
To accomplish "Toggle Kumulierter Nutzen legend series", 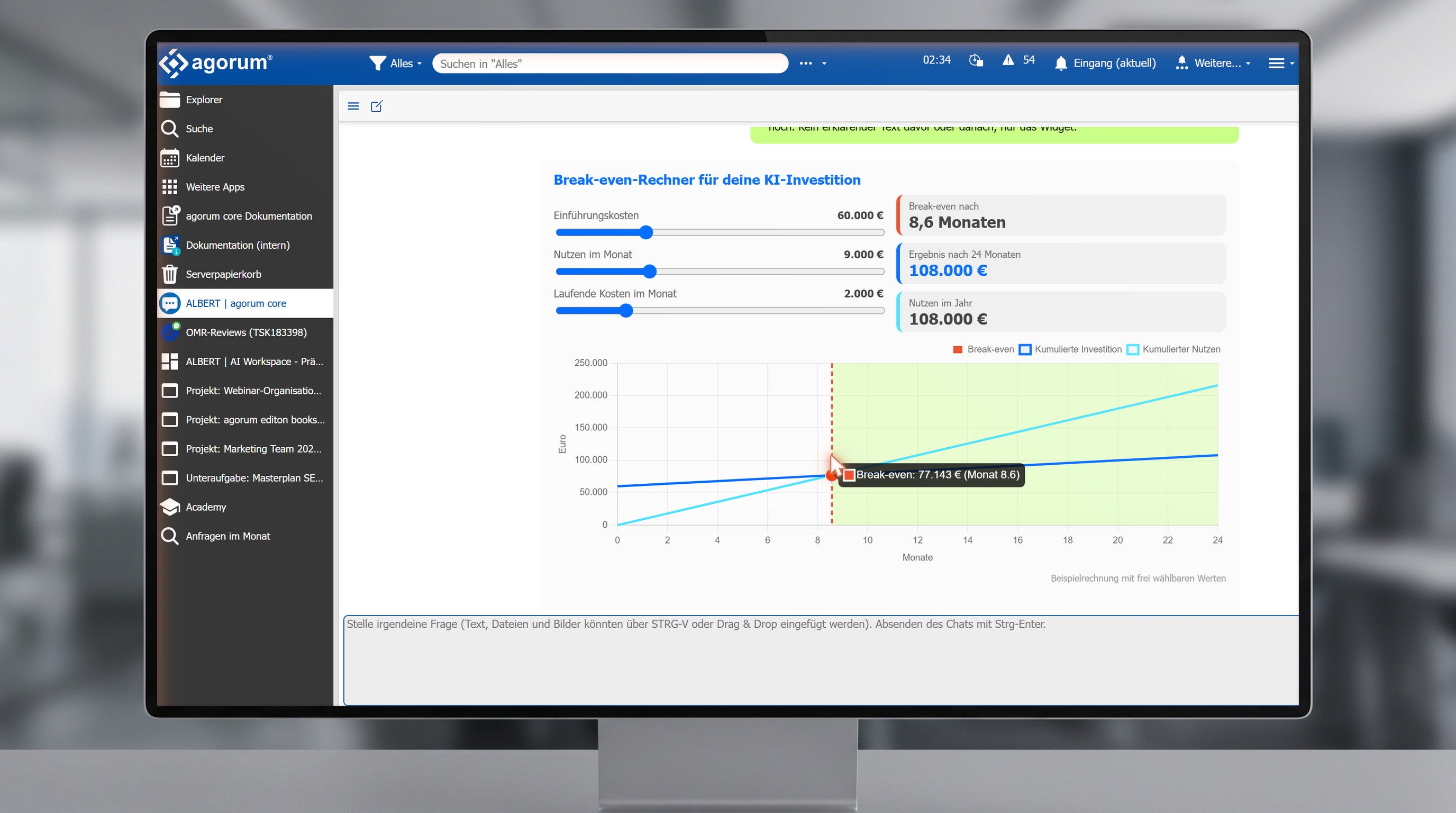I will click(1174, 349).
